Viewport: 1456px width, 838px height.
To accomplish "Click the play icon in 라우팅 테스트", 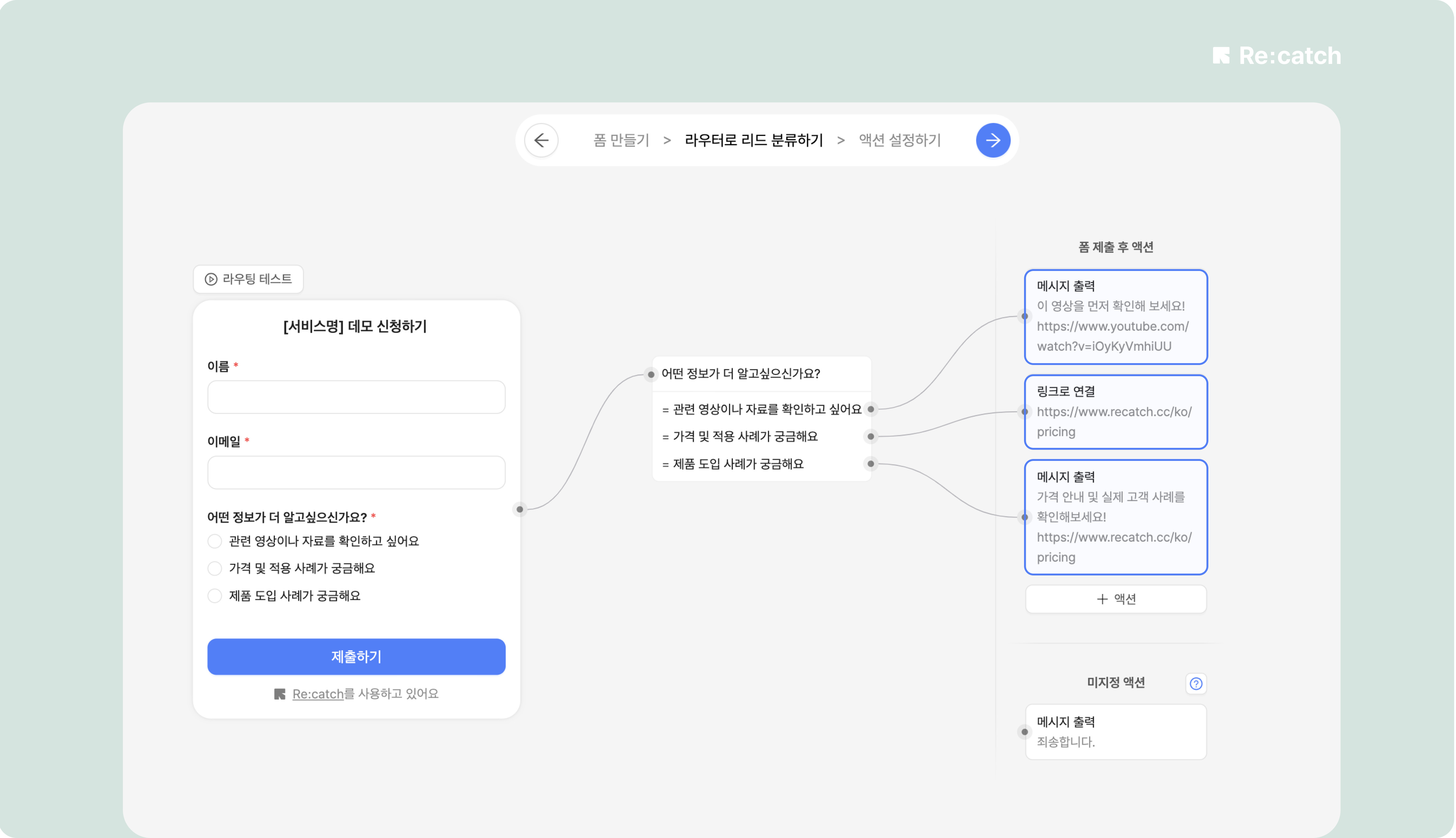I will [211, 279].
